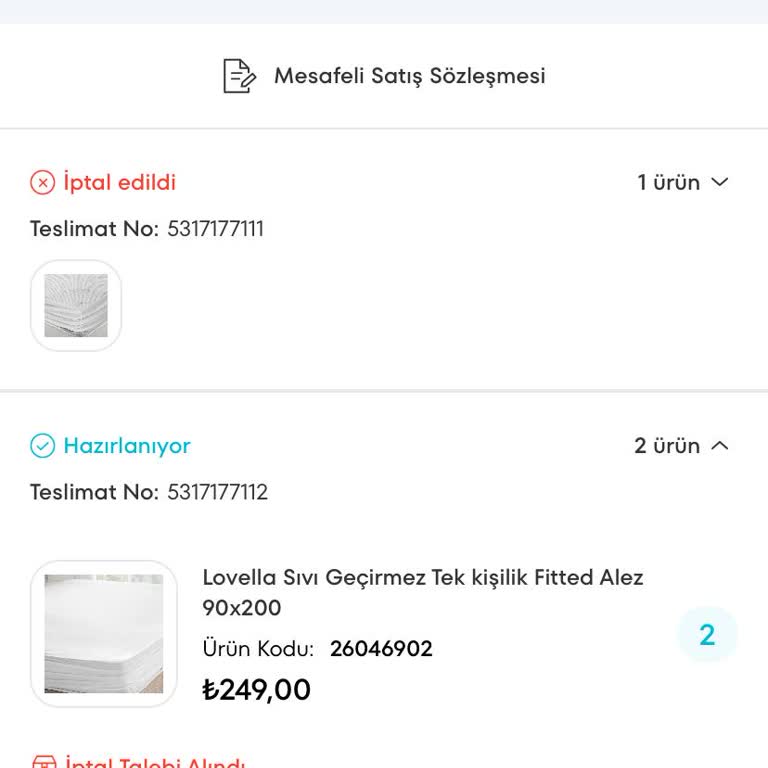Click the document icon beside Mesafeli Satış Sözleşmesi
The height and width of the screenshot is (768, 768).
click(x=238, y=76)
